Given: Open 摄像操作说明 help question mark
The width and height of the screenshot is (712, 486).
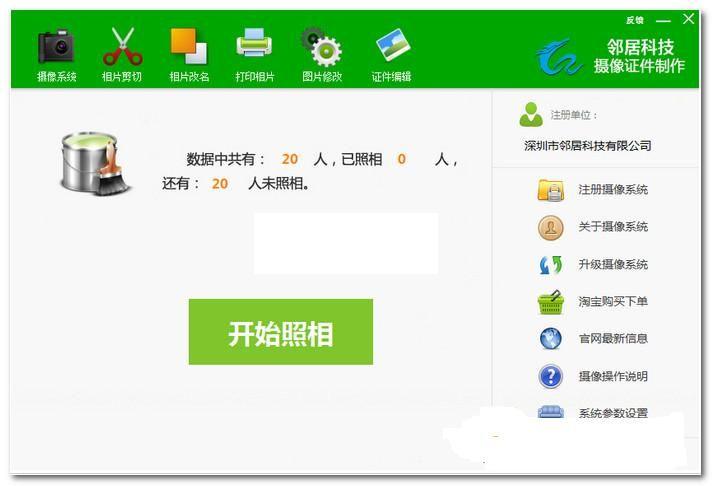Looking at the screenshot, I should pyautogui.click(x=551, y=377).
